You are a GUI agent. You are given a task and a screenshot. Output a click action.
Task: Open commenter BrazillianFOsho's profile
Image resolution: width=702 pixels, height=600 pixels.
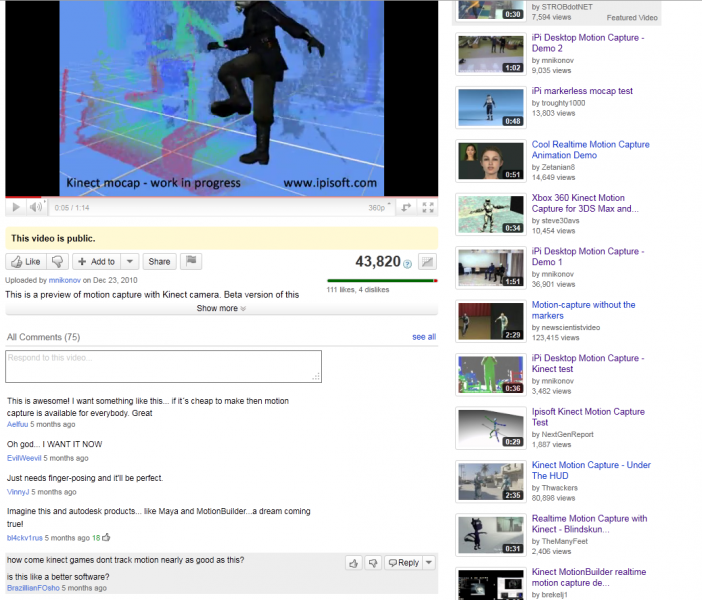33,588
